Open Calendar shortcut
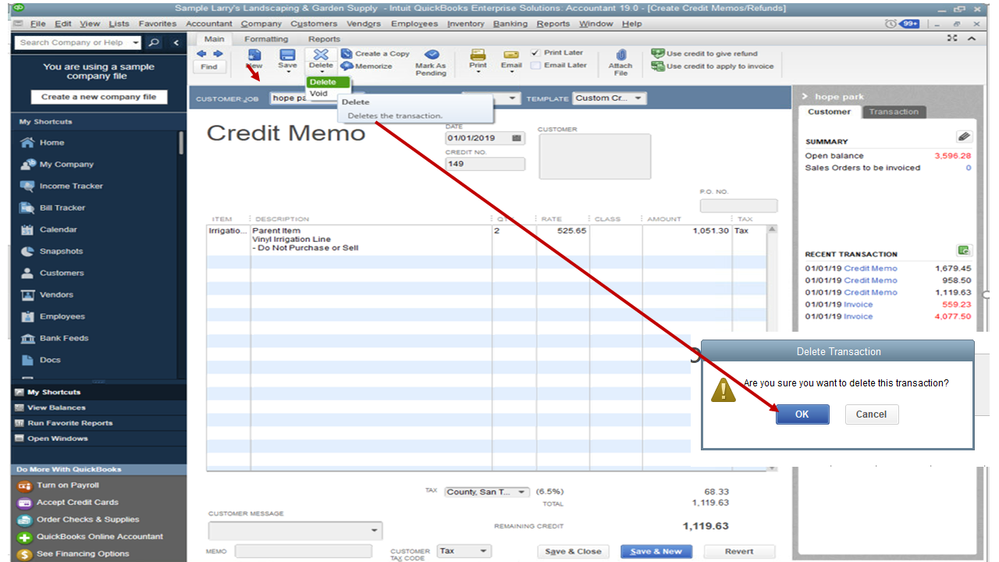Screen dimensions: 999x562 pyautogui.click(x=58, y=229)
